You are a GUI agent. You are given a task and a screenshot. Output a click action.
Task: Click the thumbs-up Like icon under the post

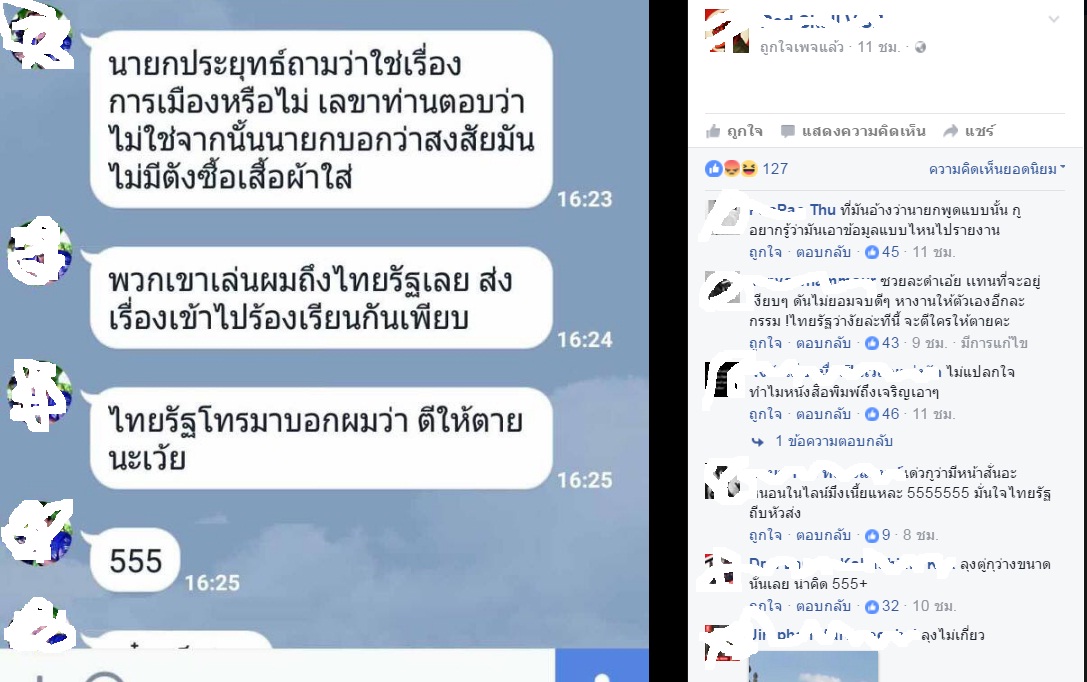[713, 131]
